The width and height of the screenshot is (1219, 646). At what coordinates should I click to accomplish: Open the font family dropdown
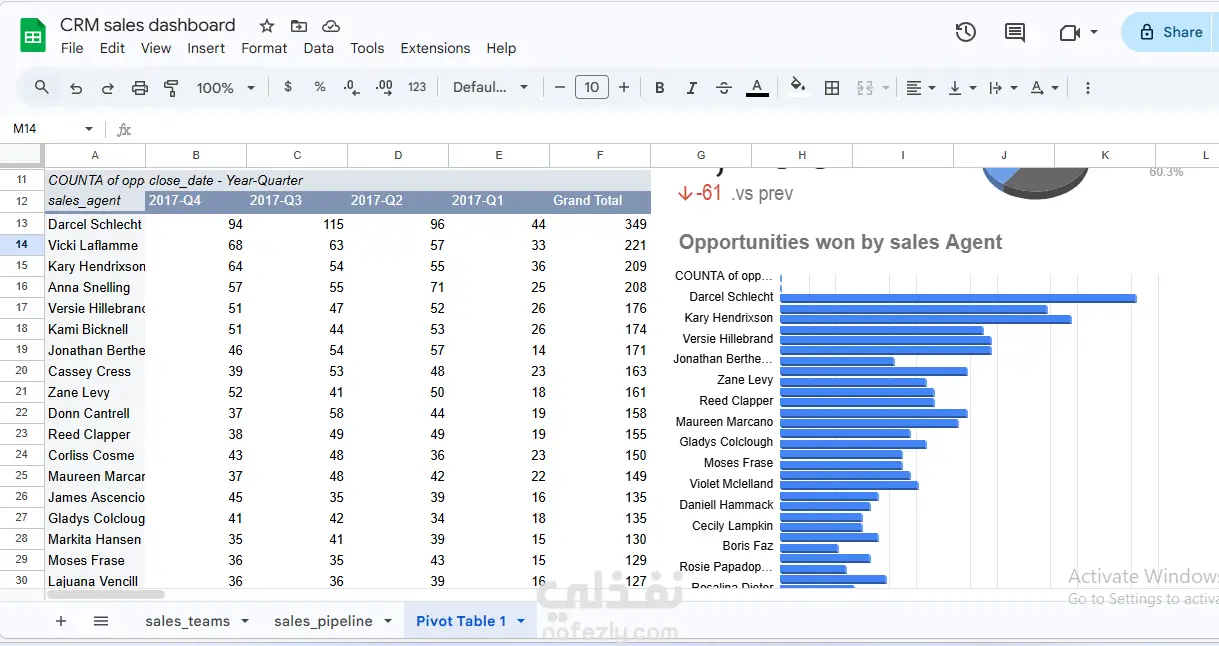pos(491,88)
